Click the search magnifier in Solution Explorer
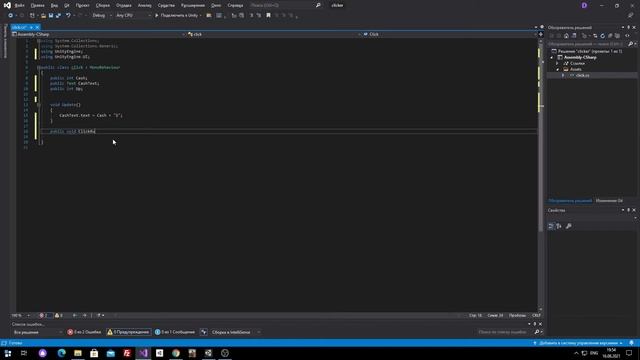 tap(630, 44)
